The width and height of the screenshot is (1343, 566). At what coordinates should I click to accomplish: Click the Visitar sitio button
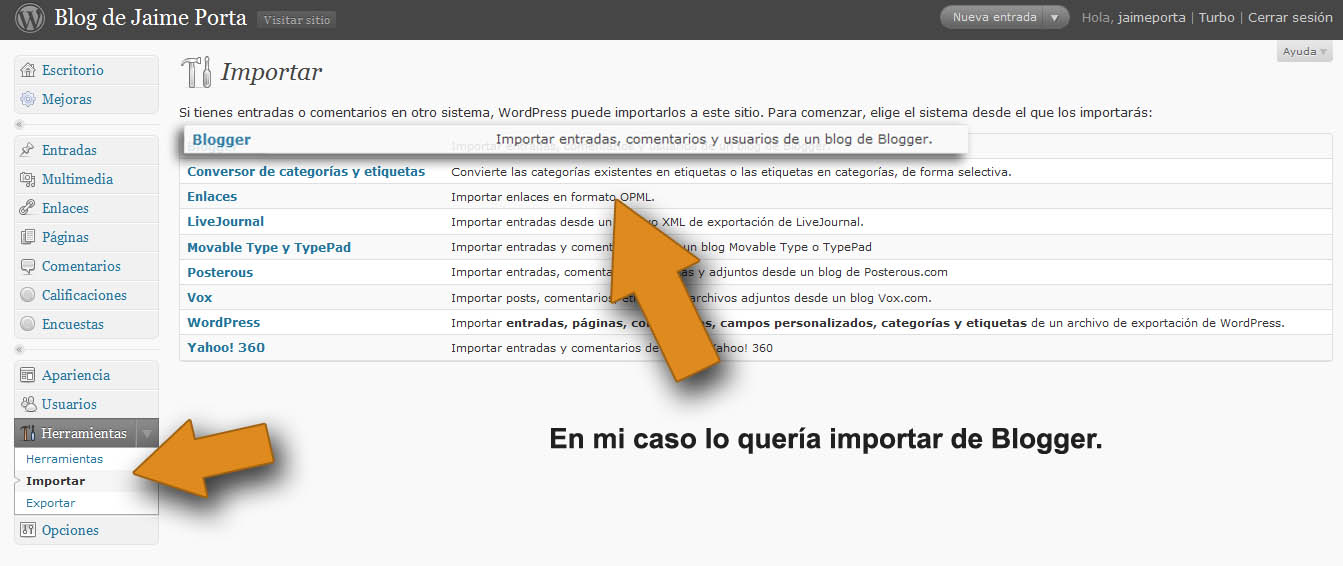tap(296, 19)
